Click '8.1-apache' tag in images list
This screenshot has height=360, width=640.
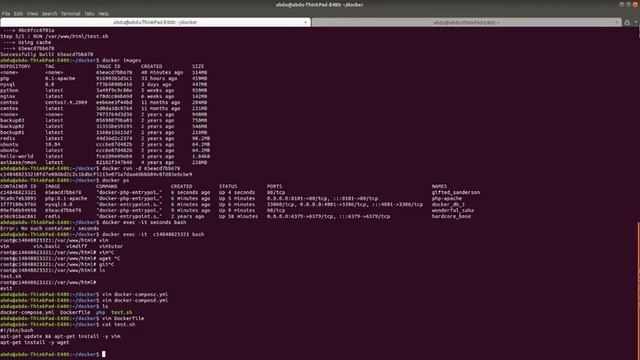[x=60, y=78]
